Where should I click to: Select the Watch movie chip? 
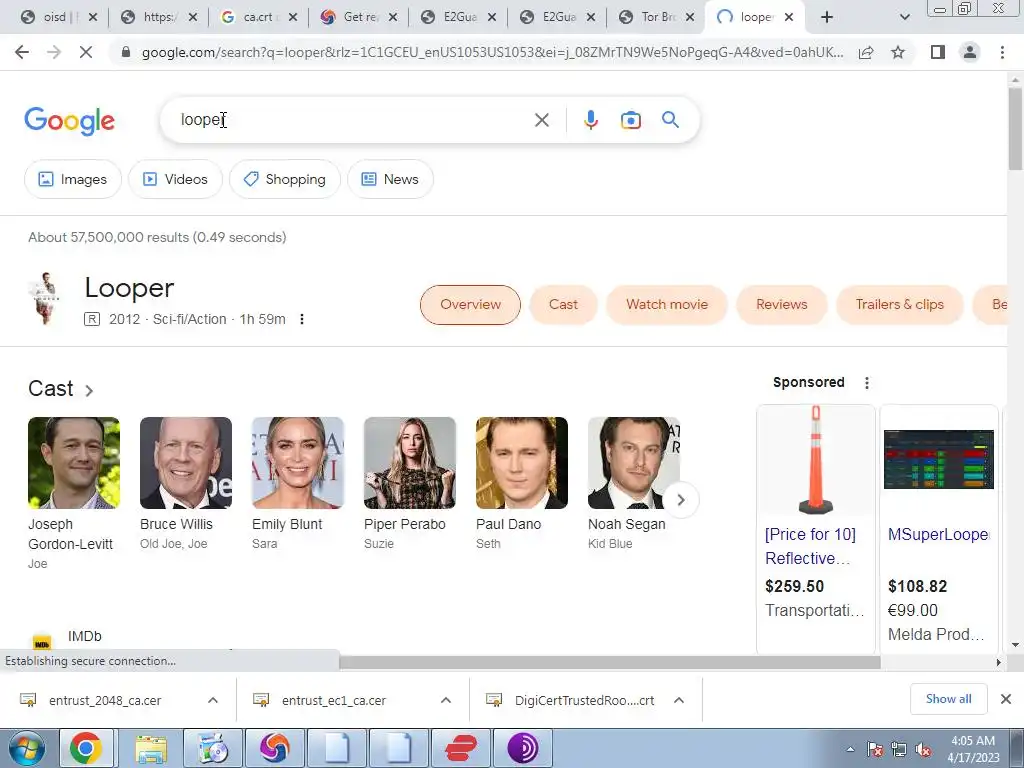667,304
